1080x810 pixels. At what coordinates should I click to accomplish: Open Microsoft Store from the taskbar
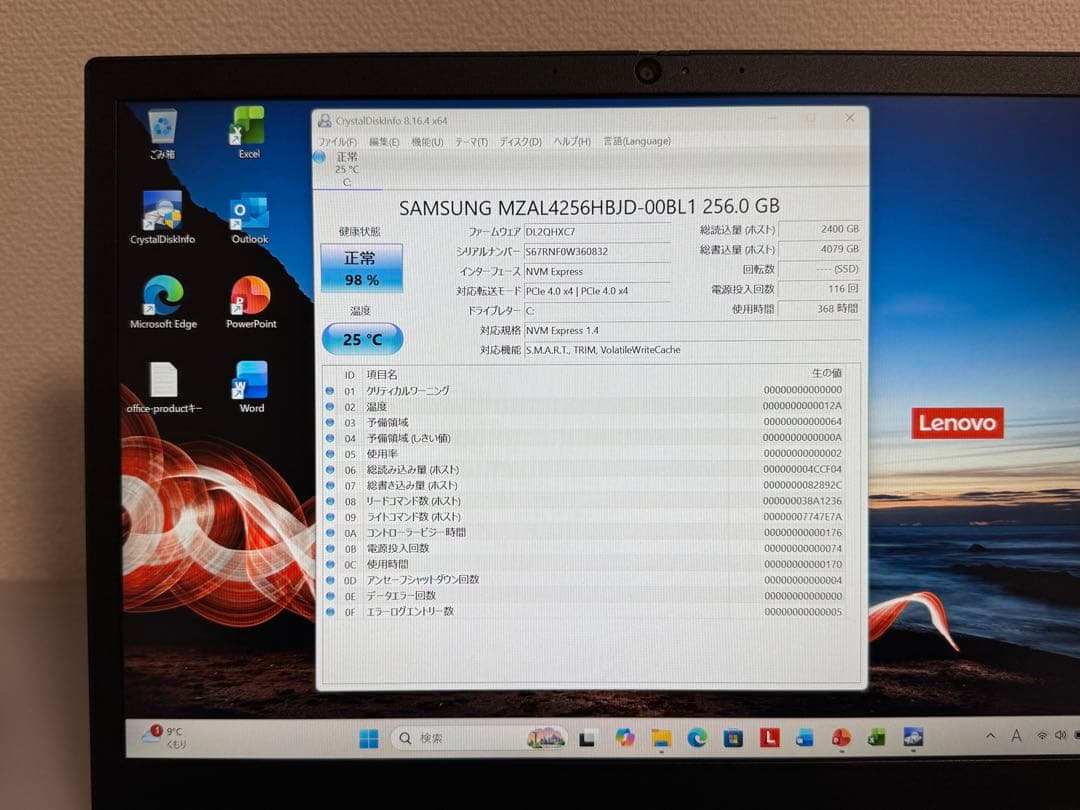tap(733, 738)
